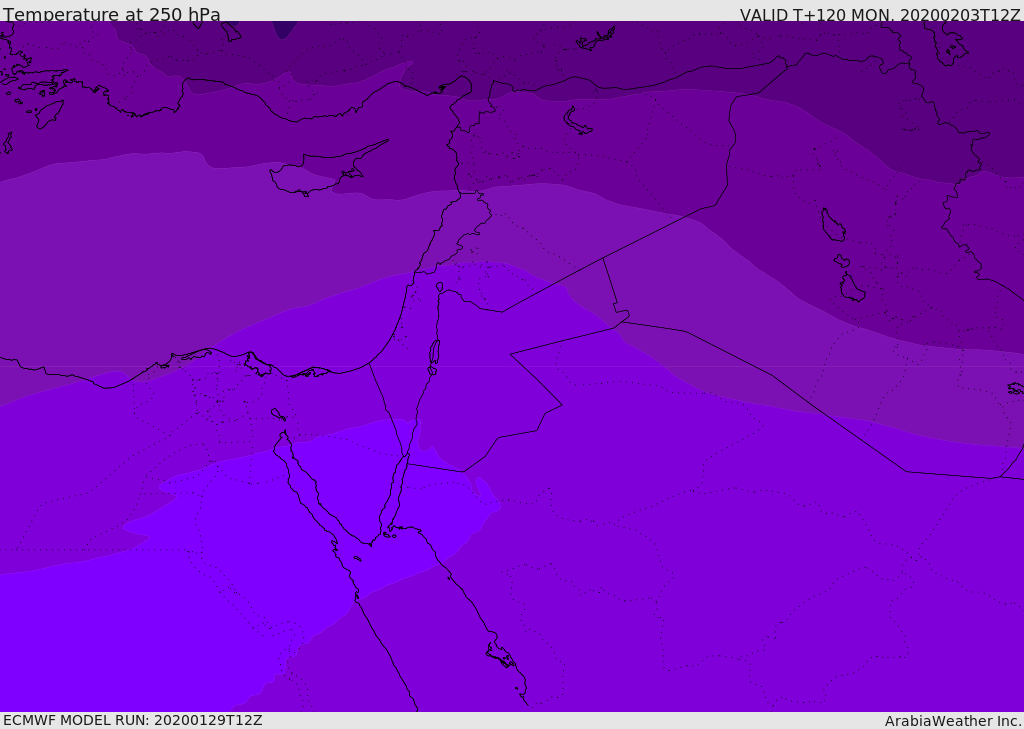Click the "Temperature at 250 hPa" title text
This screenshot has height=729, width=1024.
112,15
